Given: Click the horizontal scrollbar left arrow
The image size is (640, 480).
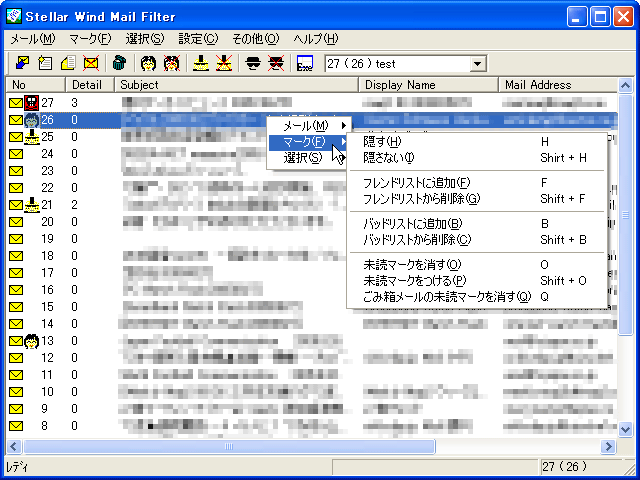Looking at the screenshot, I should point(13,447).
